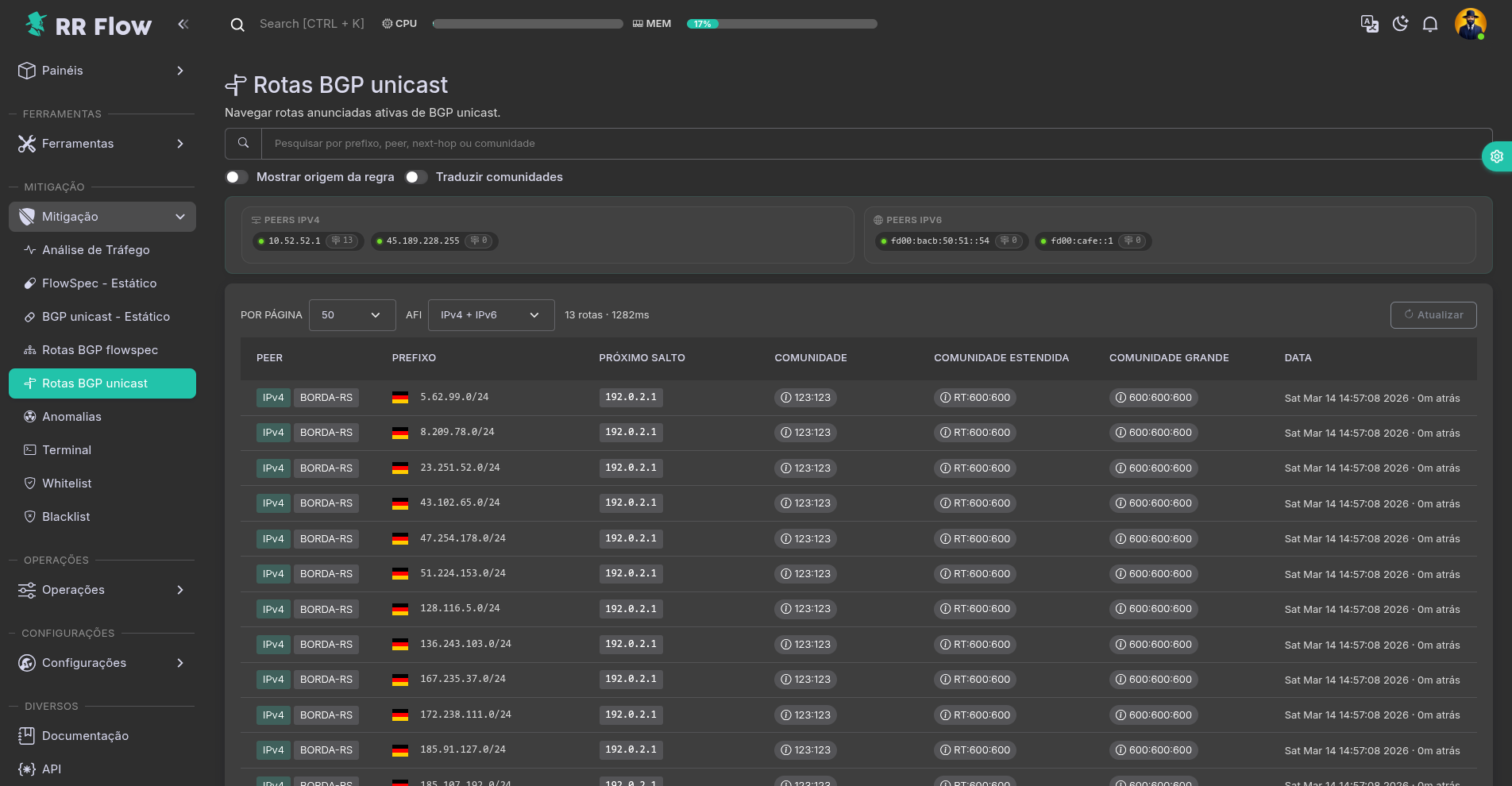Image resolution: width=1512 pixels, height=786 pixels.
Task: Click the floating teal settings gear
Action: click(x=1496, y=156)
